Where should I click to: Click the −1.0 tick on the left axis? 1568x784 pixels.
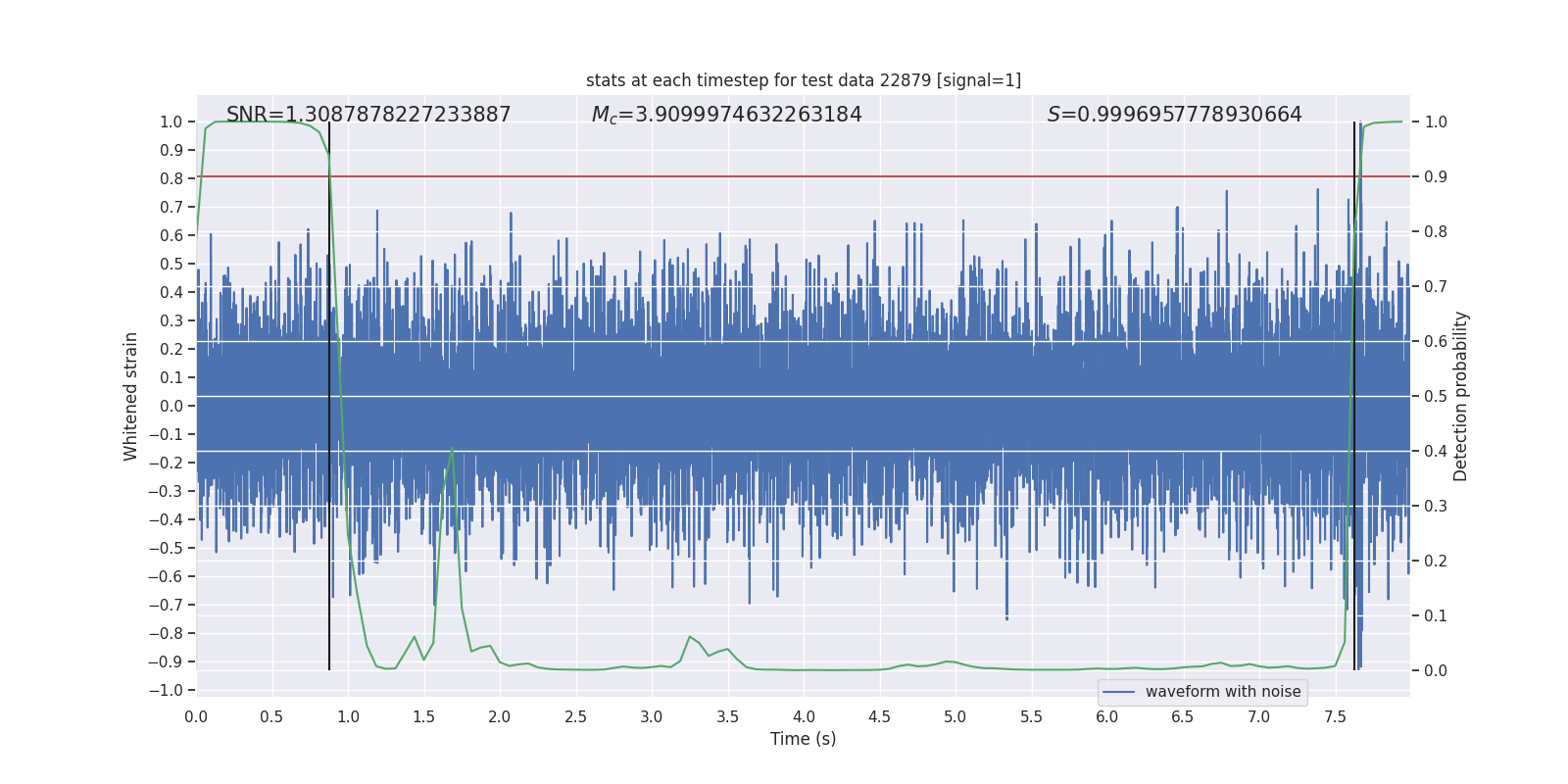pyautogui.click(x=165, y=690)
